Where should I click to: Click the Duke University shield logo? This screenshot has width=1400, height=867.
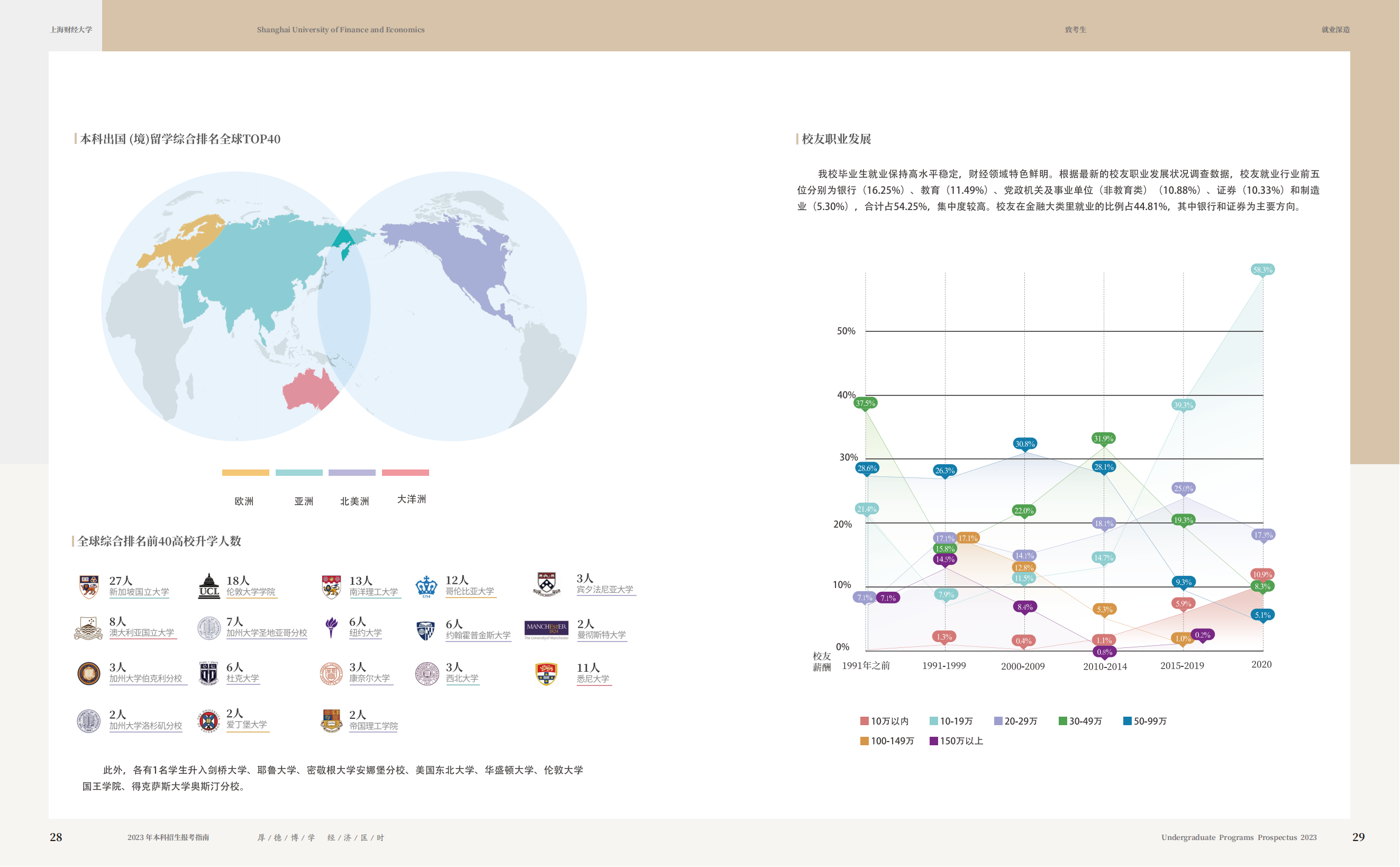point(208,674)
